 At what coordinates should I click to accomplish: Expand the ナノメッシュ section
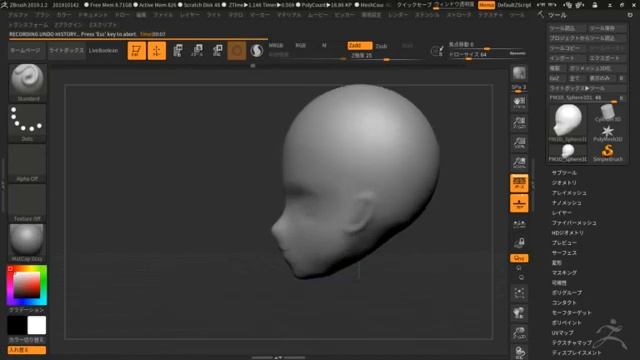pos(567,203)
